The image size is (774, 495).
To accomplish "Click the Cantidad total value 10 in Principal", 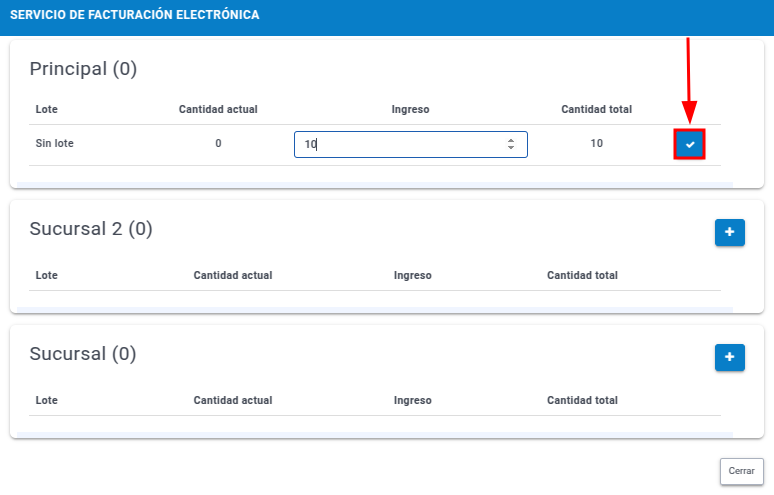I will pyautogui.click(x=596, y=143).
